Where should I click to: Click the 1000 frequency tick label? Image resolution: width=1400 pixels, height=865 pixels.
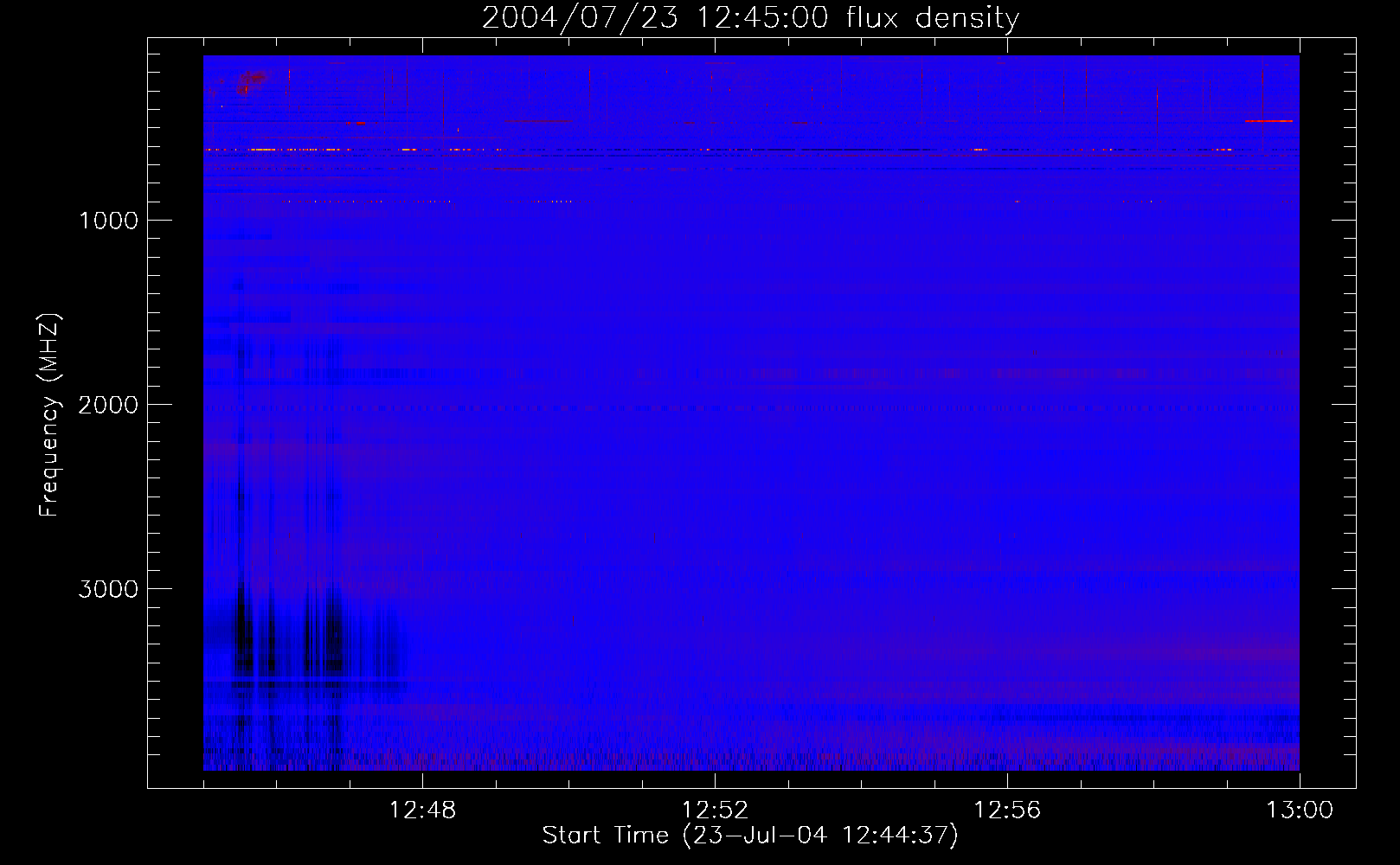[x=109, y=221]
